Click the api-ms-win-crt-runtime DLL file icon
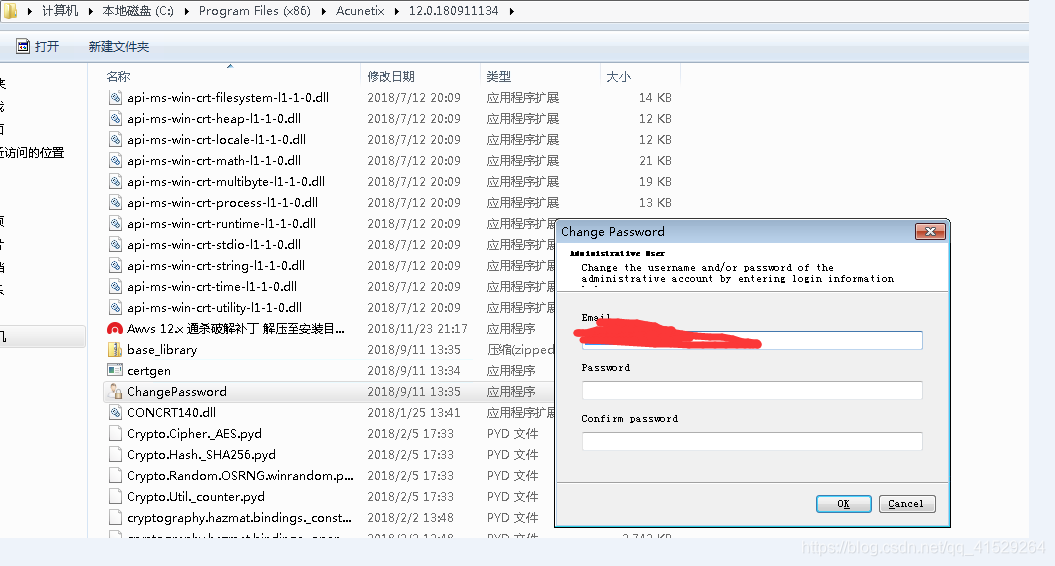The width and height of the screenshot is (1055, 566). (x=115, y=223)
